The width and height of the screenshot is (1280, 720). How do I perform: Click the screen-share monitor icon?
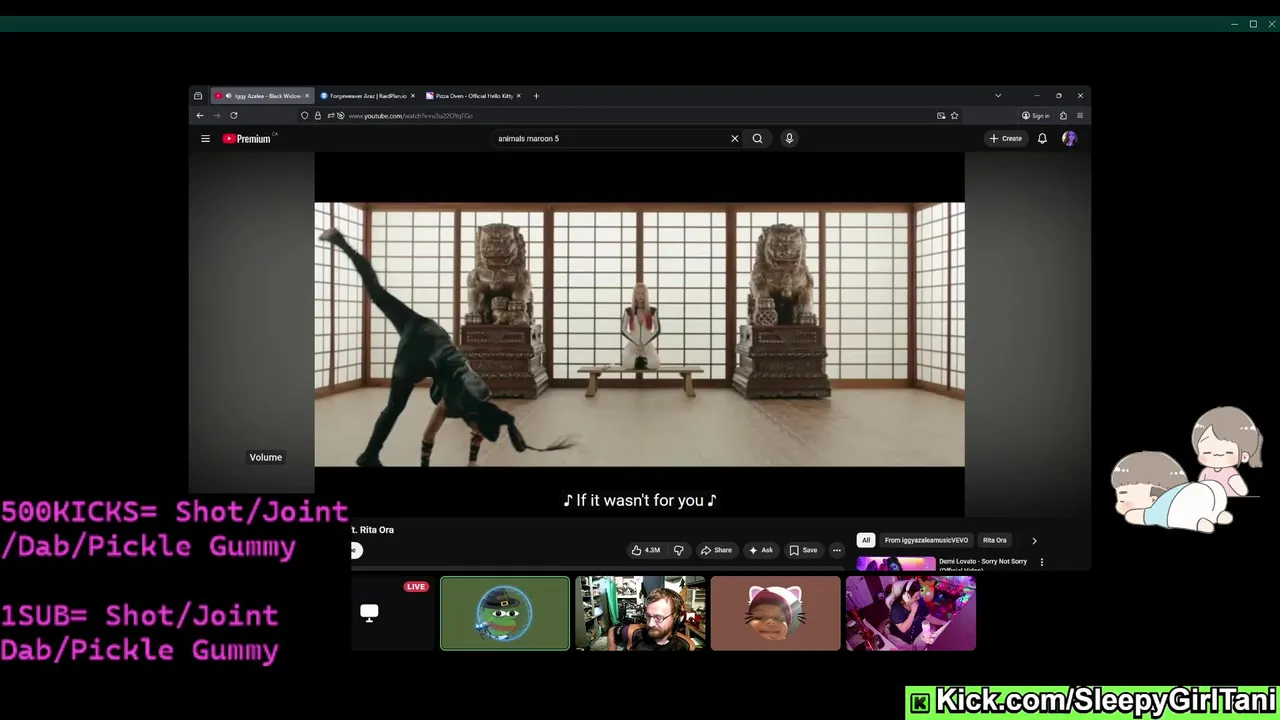tap(369, 613)
